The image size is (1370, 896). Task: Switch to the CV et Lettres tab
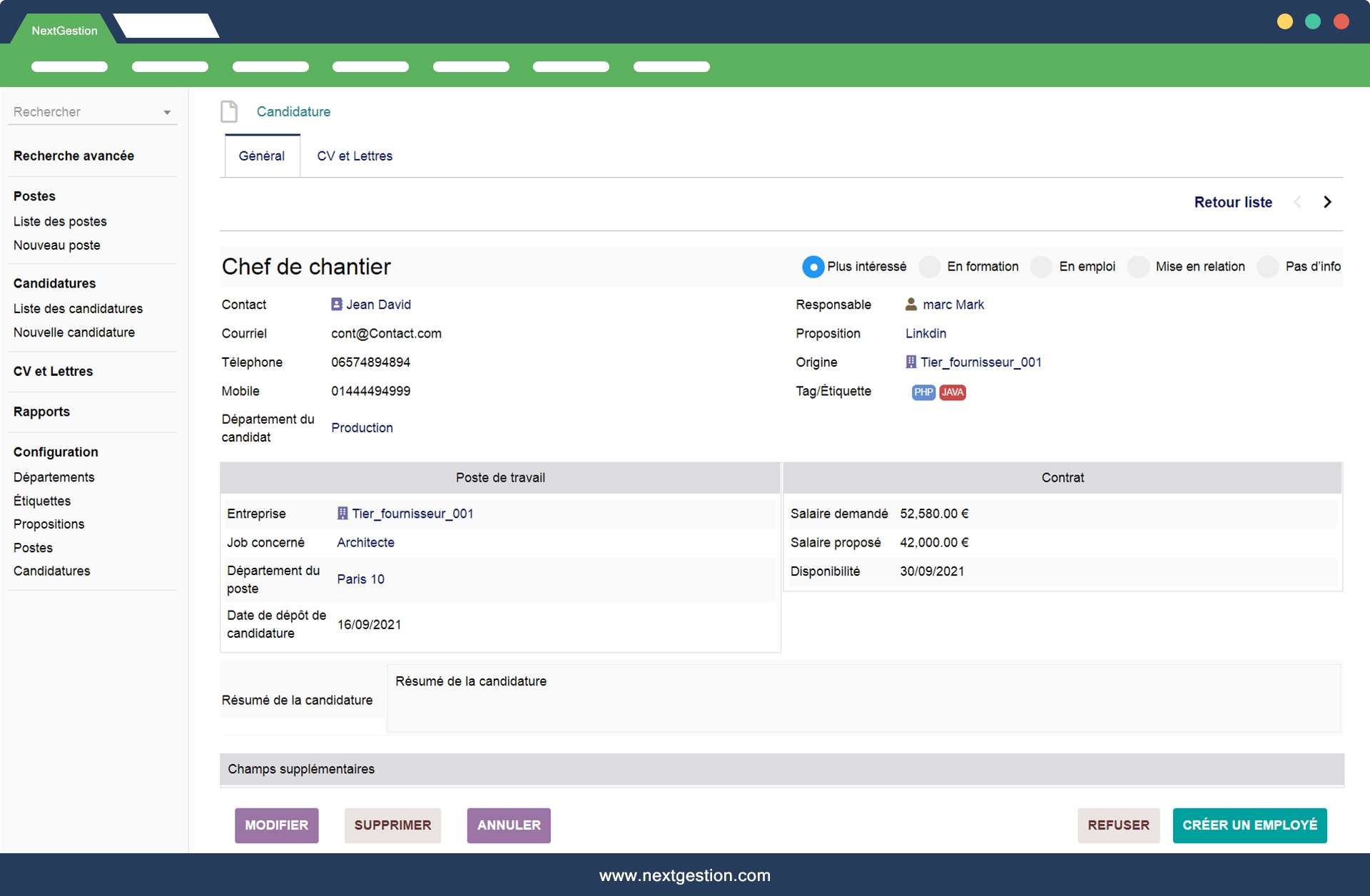355,156
